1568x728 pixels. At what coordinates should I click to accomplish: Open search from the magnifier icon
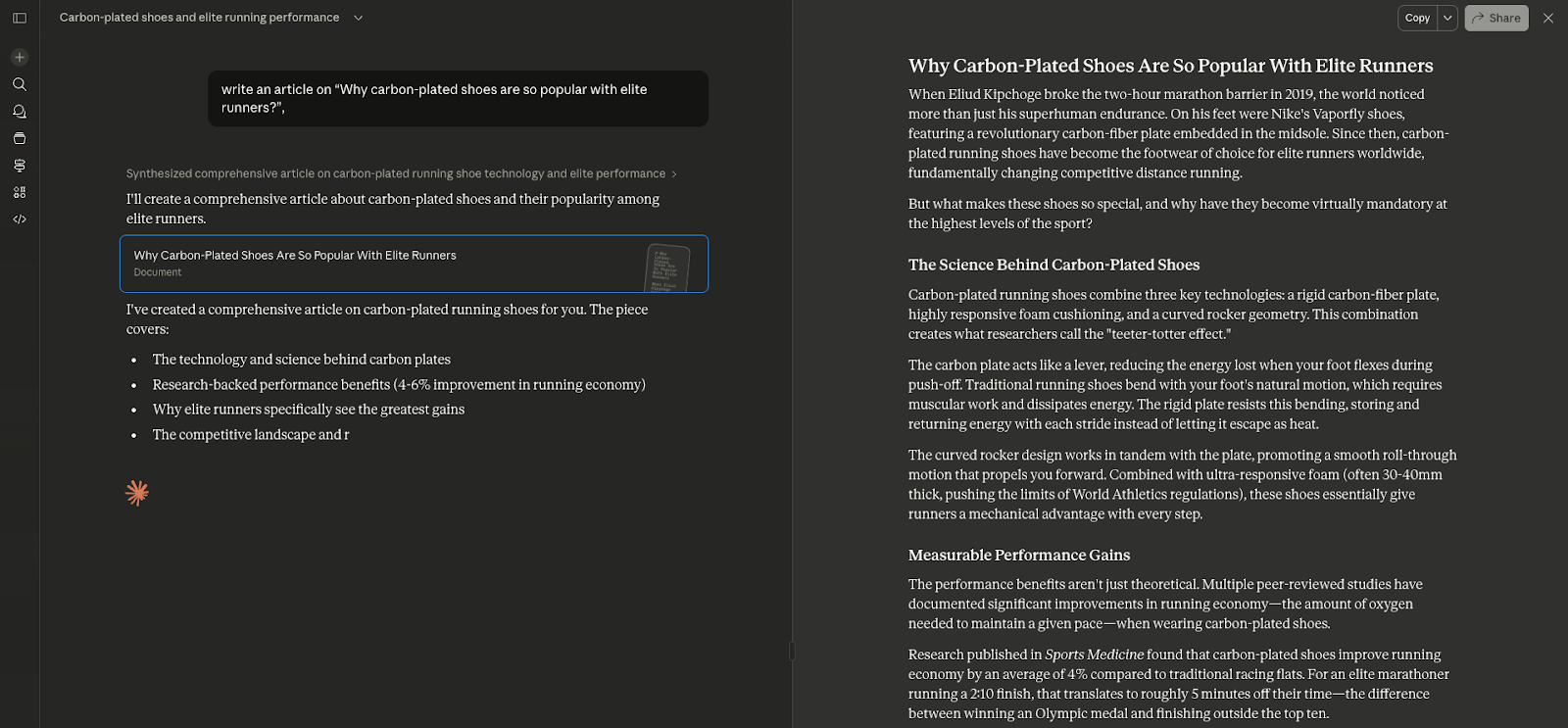pyautogui.click(x=20, y=84)
